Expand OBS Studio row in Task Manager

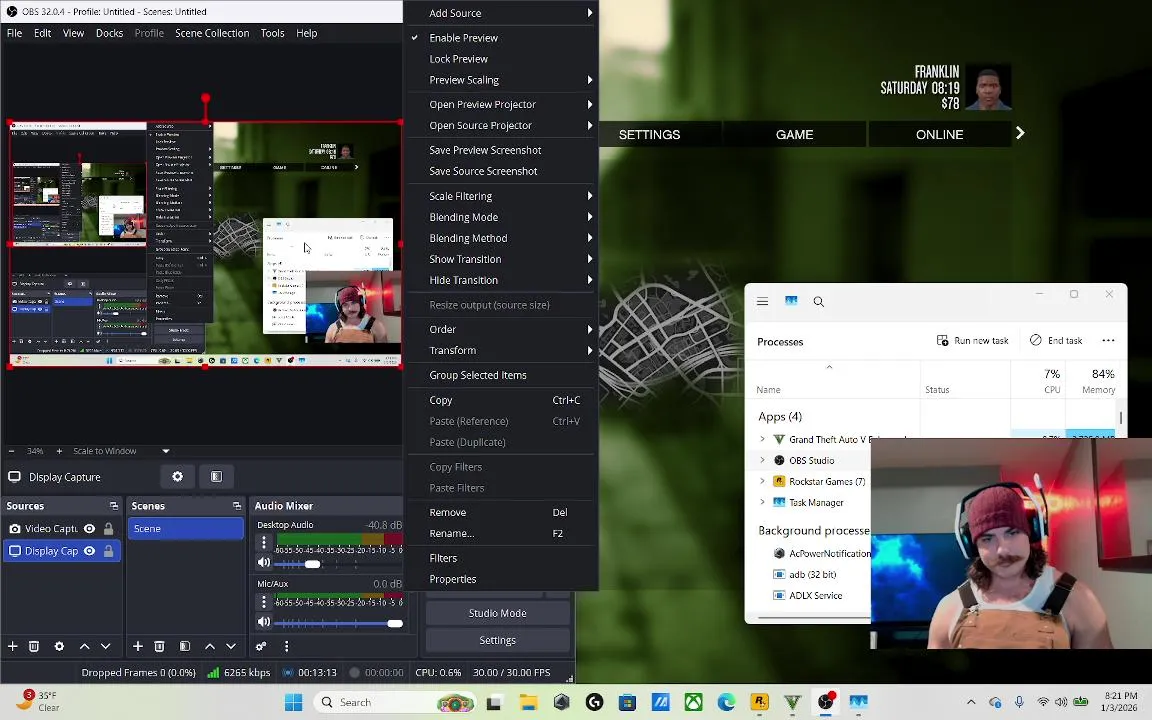pos(762,461)
